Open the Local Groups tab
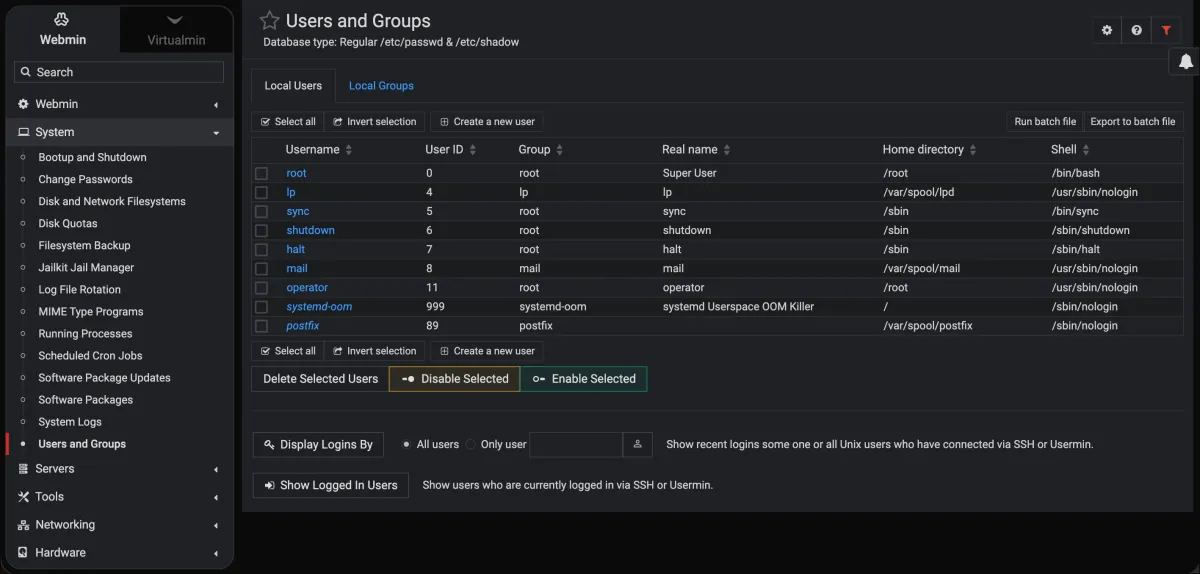This screenshot has height=574, width=1200. click(x=381, y=86)
